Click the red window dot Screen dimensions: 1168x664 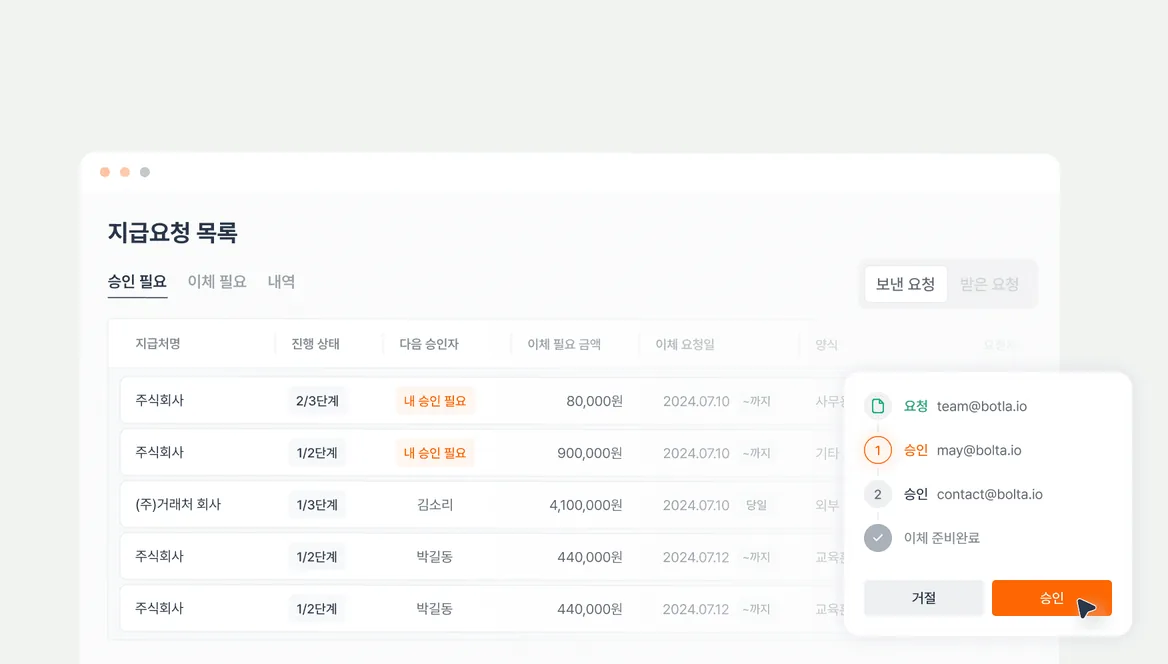click(105, 172)
